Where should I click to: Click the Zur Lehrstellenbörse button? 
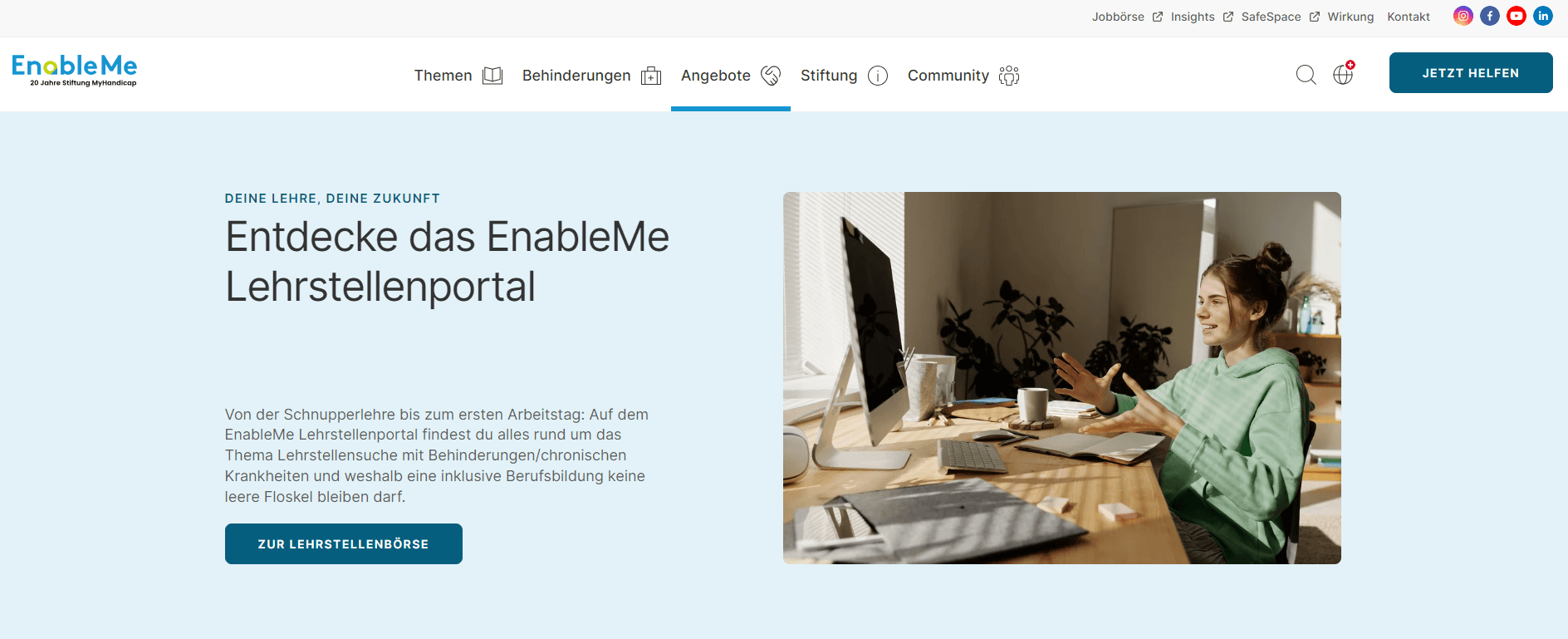[x=344, y=543]
